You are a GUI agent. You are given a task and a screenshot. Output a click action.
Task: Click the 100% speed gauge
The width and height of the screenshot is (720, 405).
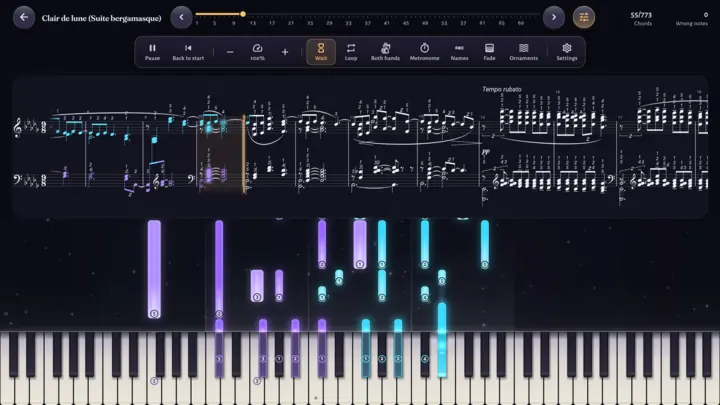point(257,52)
